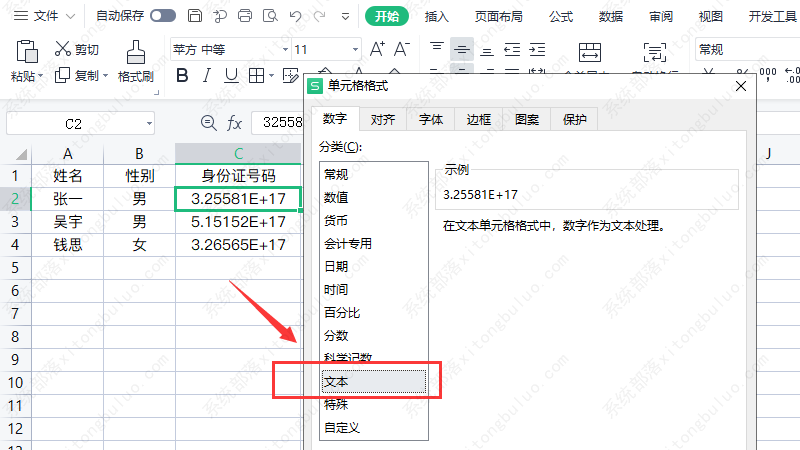Click the increase font size icon
Screen dimensions: 800x450
[x=377, y=49]
